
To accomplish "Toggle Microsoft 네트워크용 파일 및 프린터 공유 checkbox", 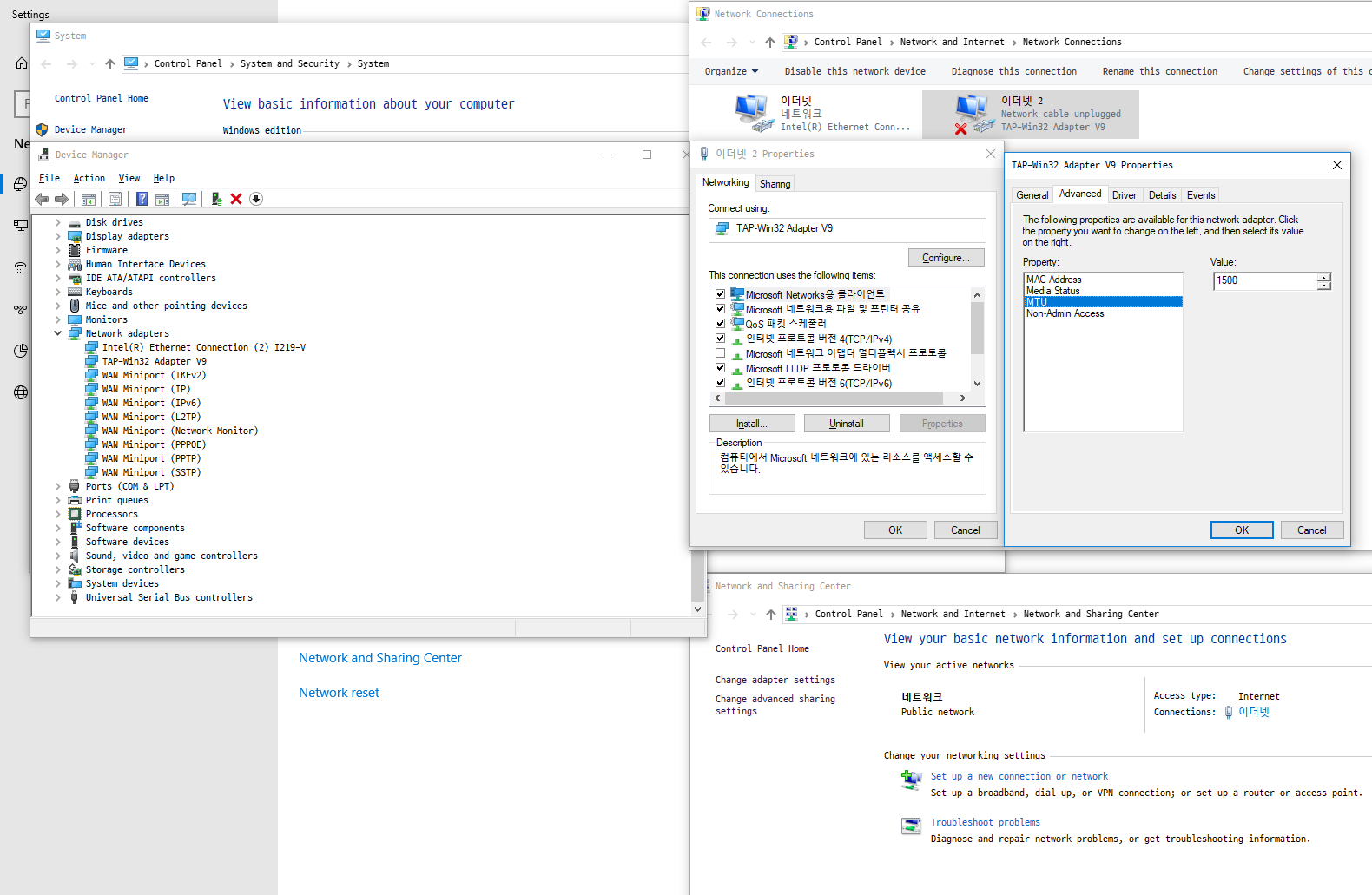I will (x=720, y=309).
